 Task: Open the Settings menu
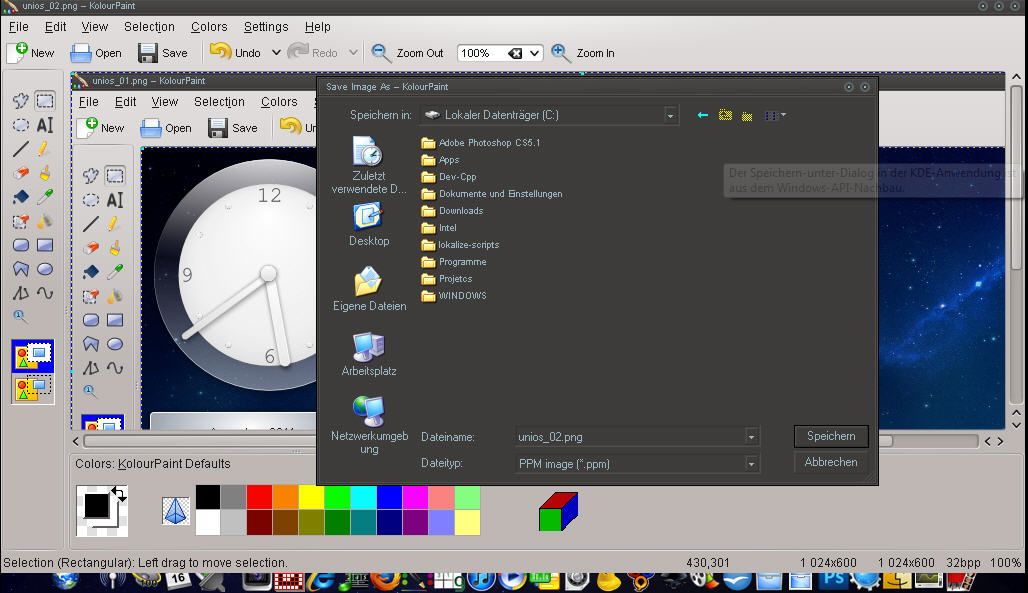[x=266, y=27]
